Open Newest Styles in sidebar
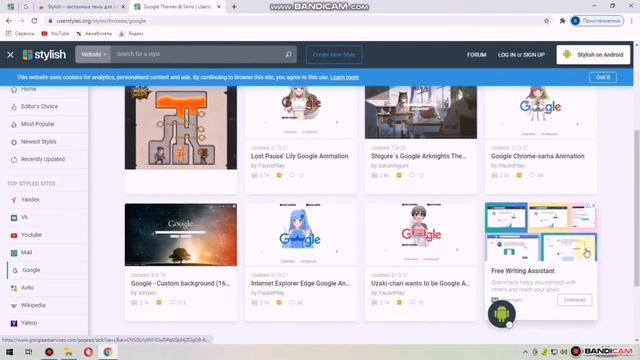 38,142
